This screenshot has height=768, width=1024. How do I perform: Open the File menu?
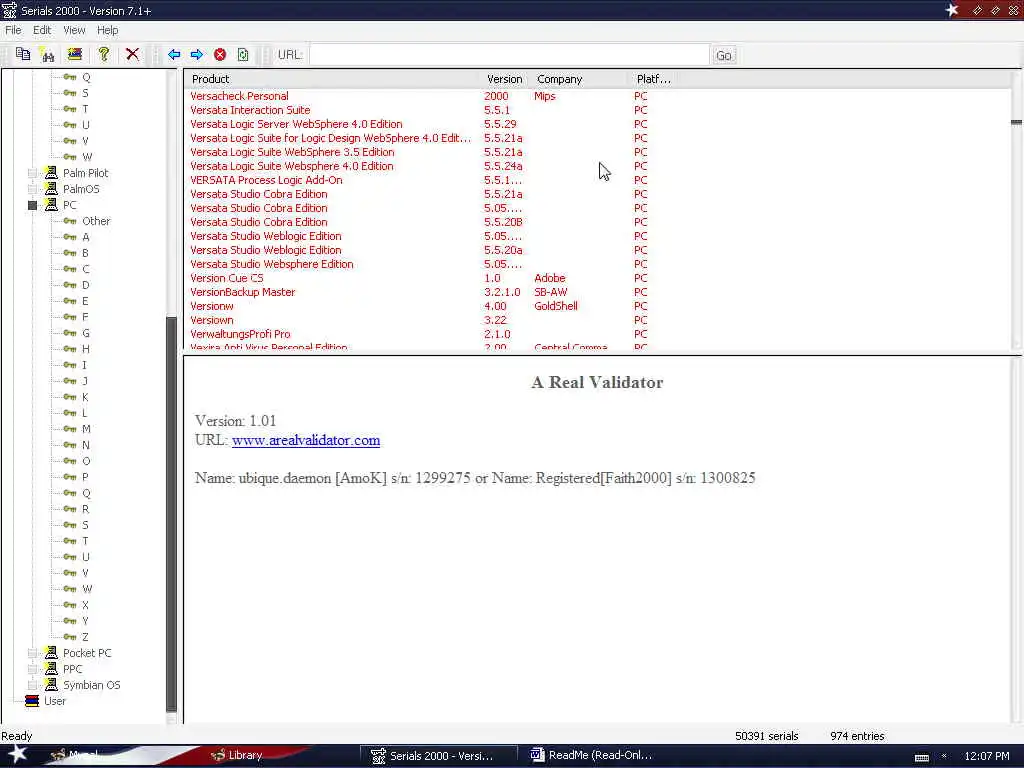tap(13, 30)
